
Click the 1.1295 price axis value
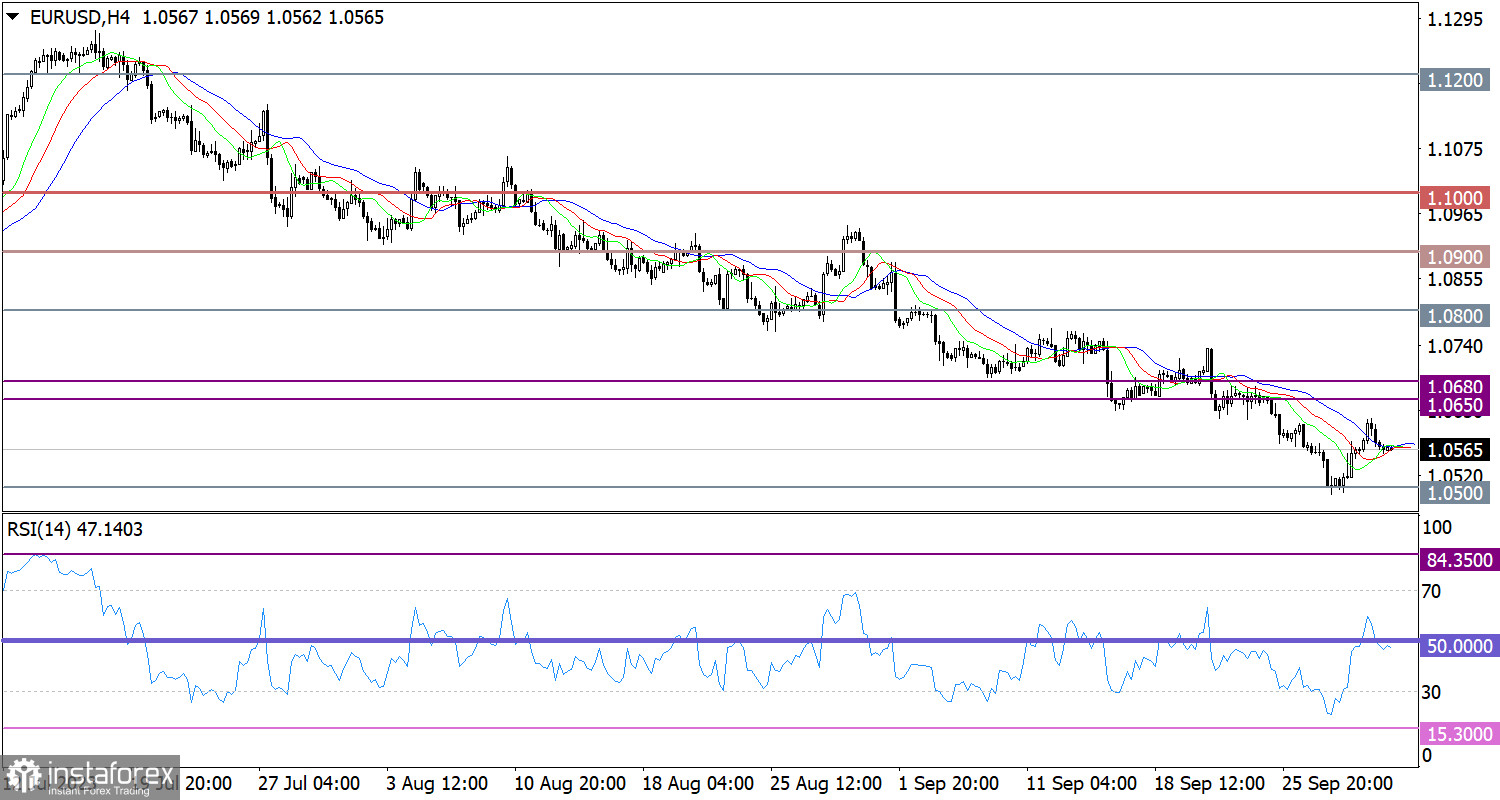click(1455, 19)
